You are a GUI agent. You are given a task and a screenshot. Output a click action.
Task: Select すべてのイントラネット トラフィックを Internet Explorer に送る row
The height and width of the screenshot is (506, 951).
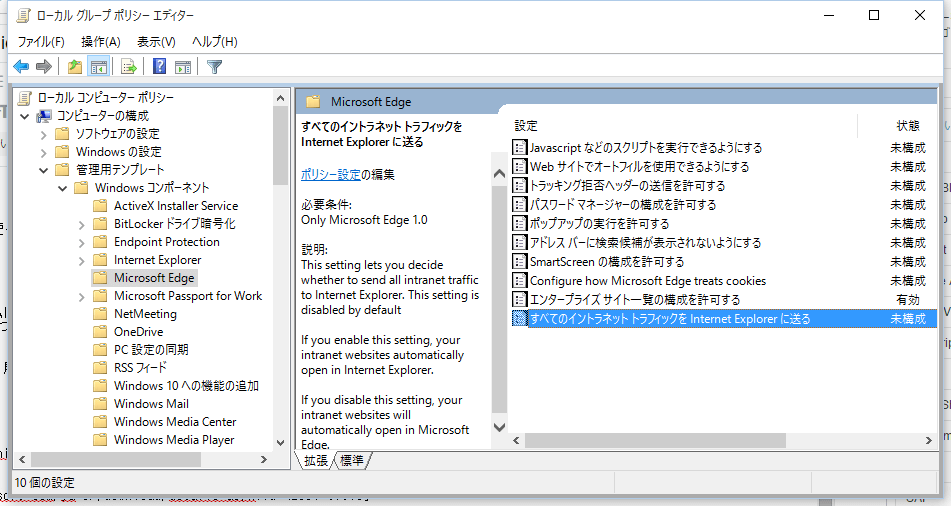coord(724,319)
